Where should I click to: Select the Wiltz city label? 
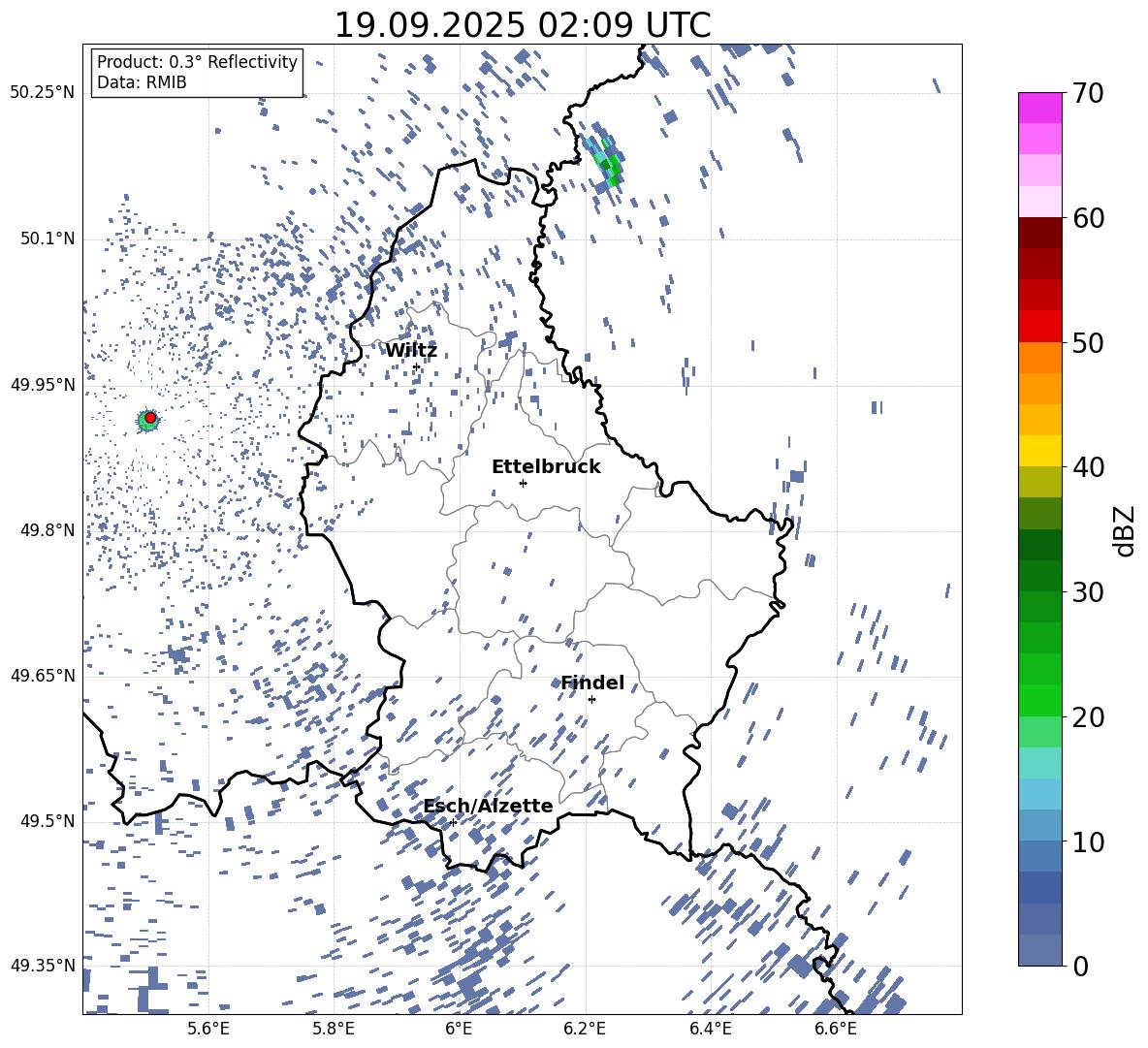(411, 350)
